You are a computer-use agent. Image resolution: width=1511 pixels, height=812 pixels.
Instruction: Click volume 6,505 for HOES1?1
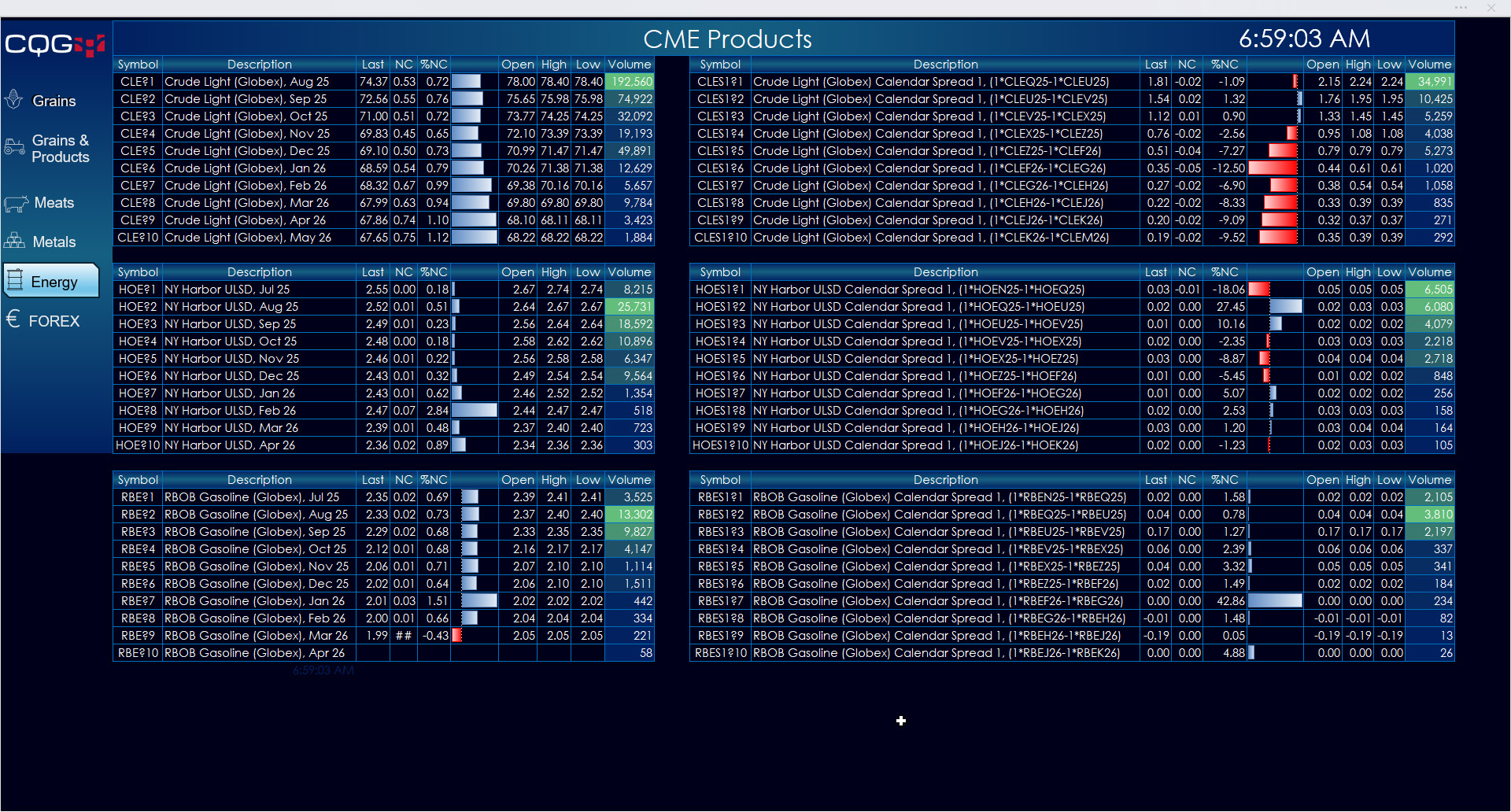pos(1430,290)
